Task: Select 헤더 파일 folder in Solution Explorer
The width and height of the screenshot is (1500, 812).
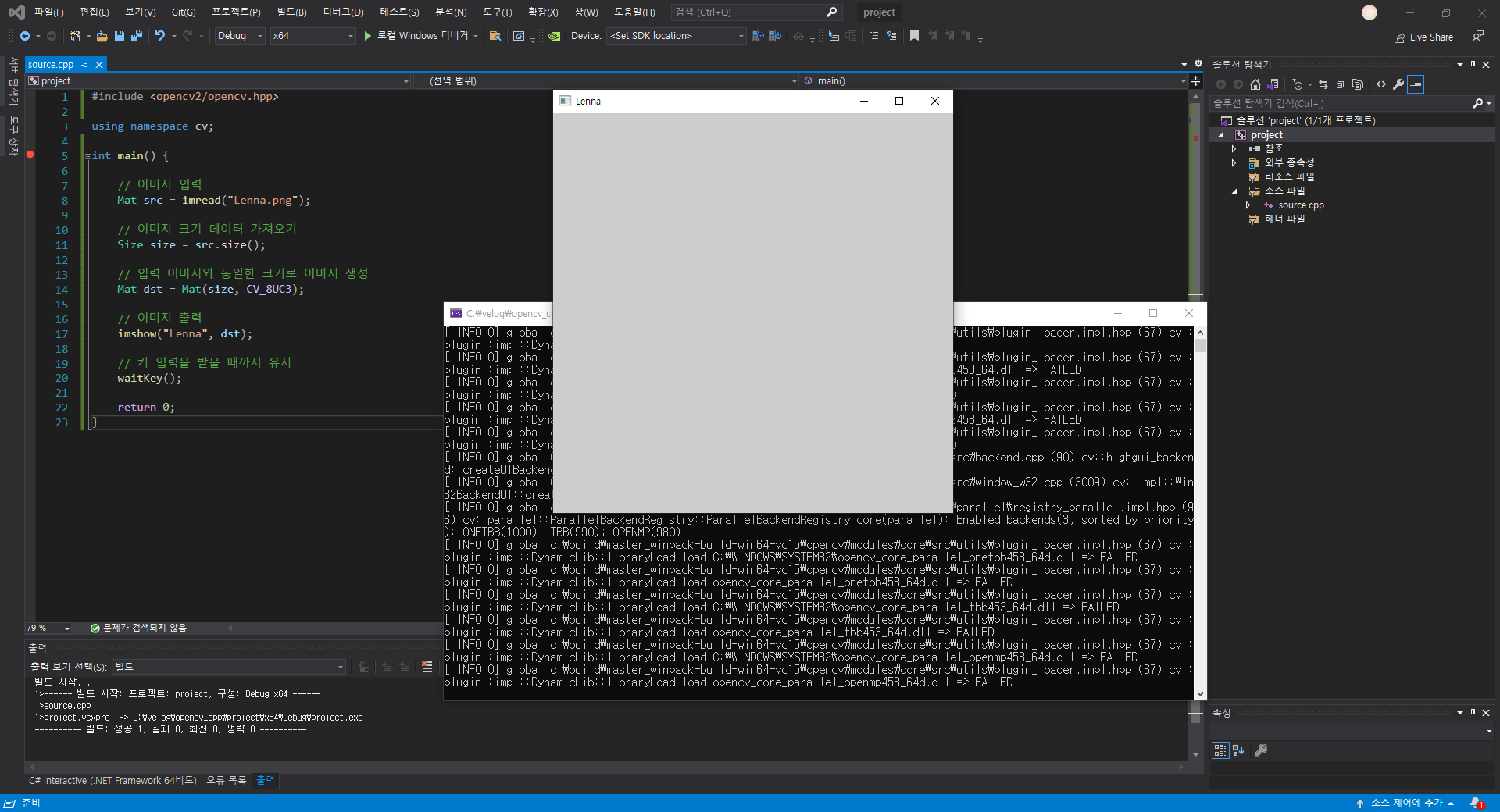Action: point(1284,219)
